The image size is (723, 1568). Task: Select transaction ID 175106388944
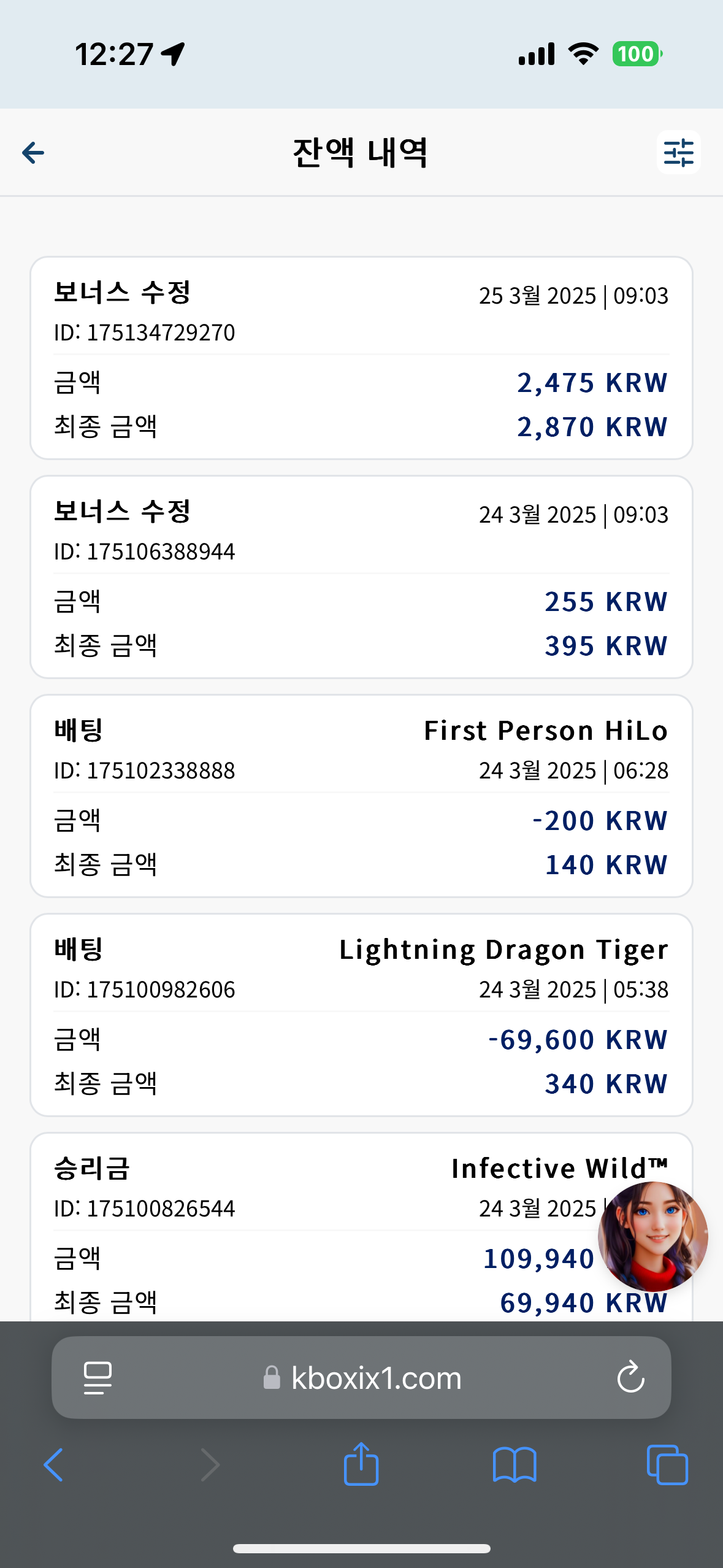(x=145, y=551)
